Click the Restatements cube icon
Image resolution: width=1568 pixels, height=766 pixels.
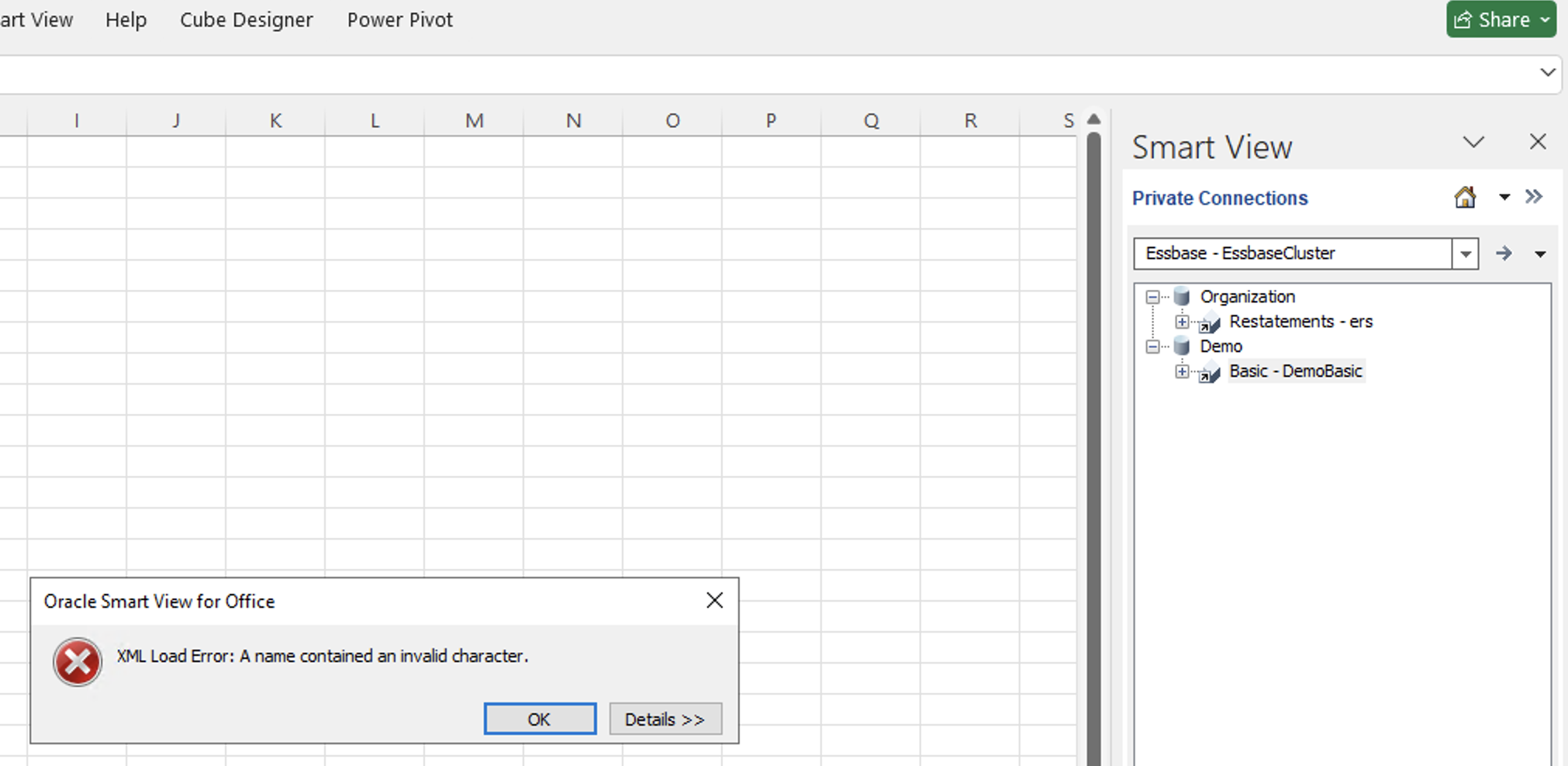pos(1210,323)
